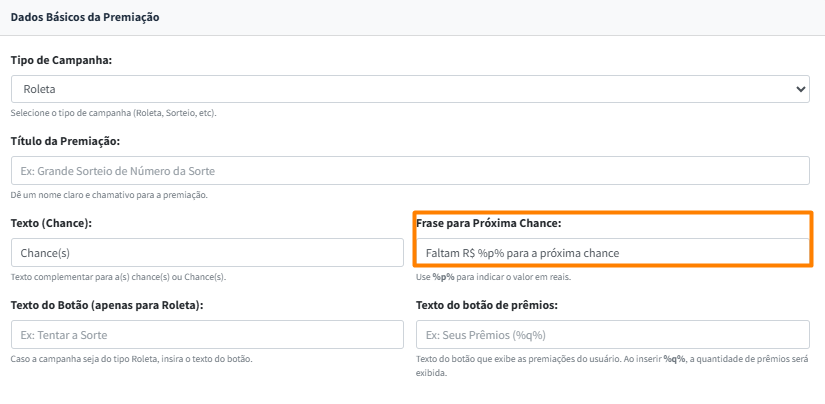Click the "Dados Básicos da Premiação" section header

pyautogui.click(x=85, y=17)
